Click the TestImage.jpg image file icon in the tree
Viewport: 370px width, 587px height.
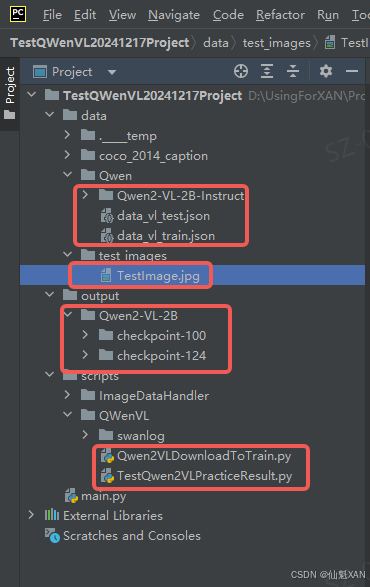click(106, 276)
